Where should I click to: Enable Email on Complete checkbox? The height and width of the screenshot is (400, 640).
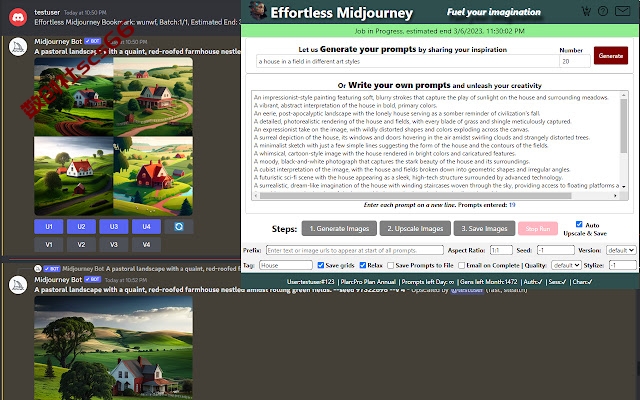[461, 265]
